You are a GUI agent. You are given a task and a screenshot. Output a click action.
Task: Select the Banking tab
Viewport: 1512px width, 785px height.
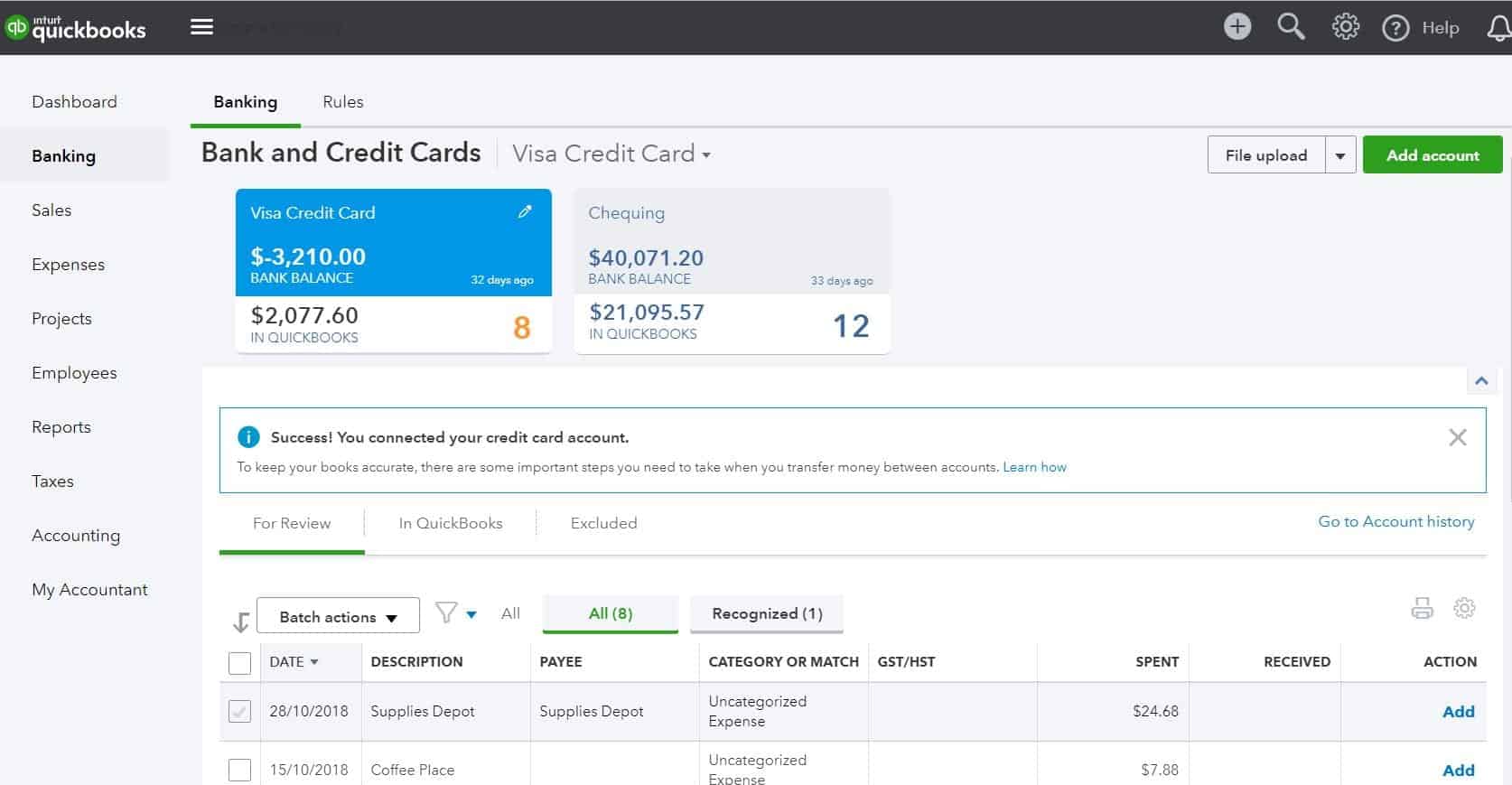pyautogui.click(x=245, y=102)
